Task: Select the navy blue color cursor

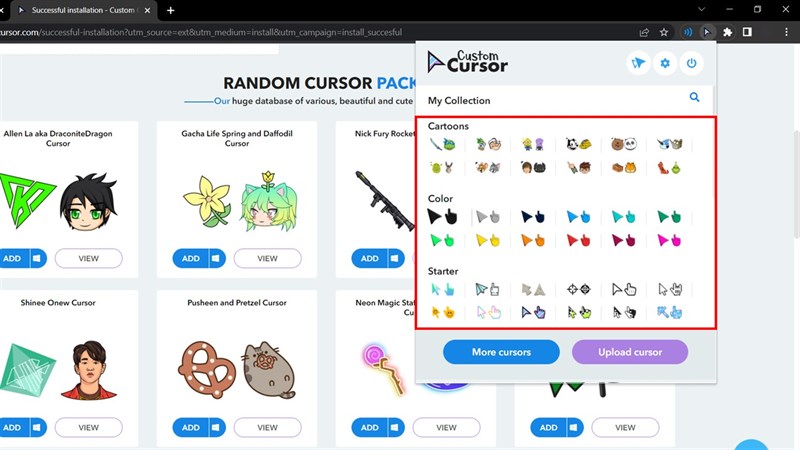Action: tap(533, 217)
